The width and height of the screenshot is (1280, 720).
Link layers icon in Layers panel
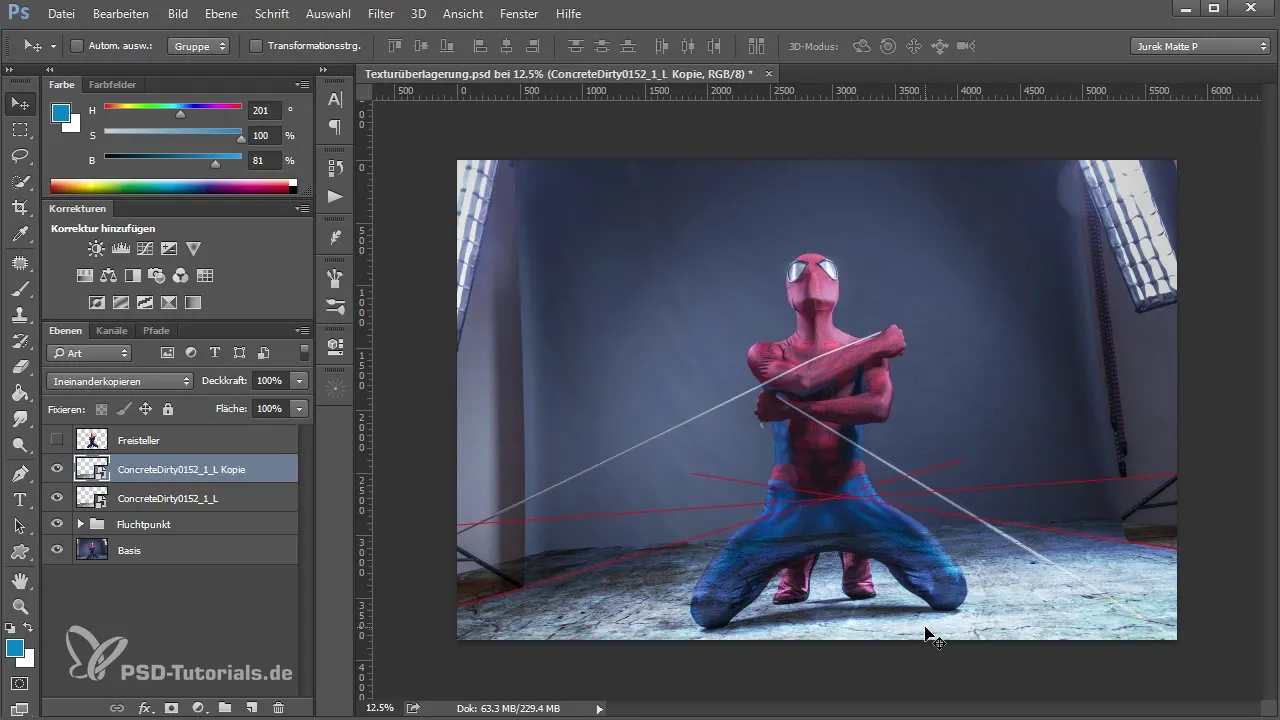(x=117, y=708)
